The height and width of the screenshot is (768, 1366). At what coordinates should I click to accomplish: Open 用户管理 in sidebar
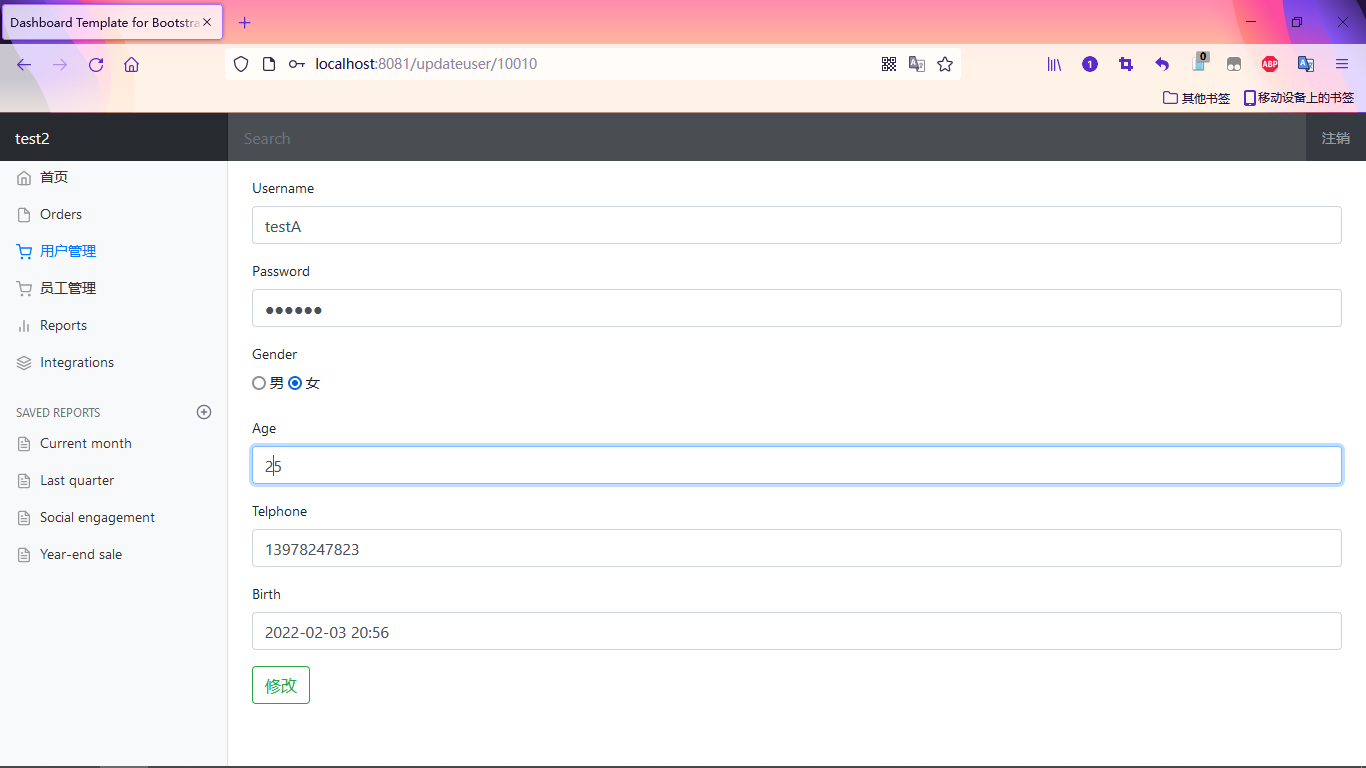(68, 251)
